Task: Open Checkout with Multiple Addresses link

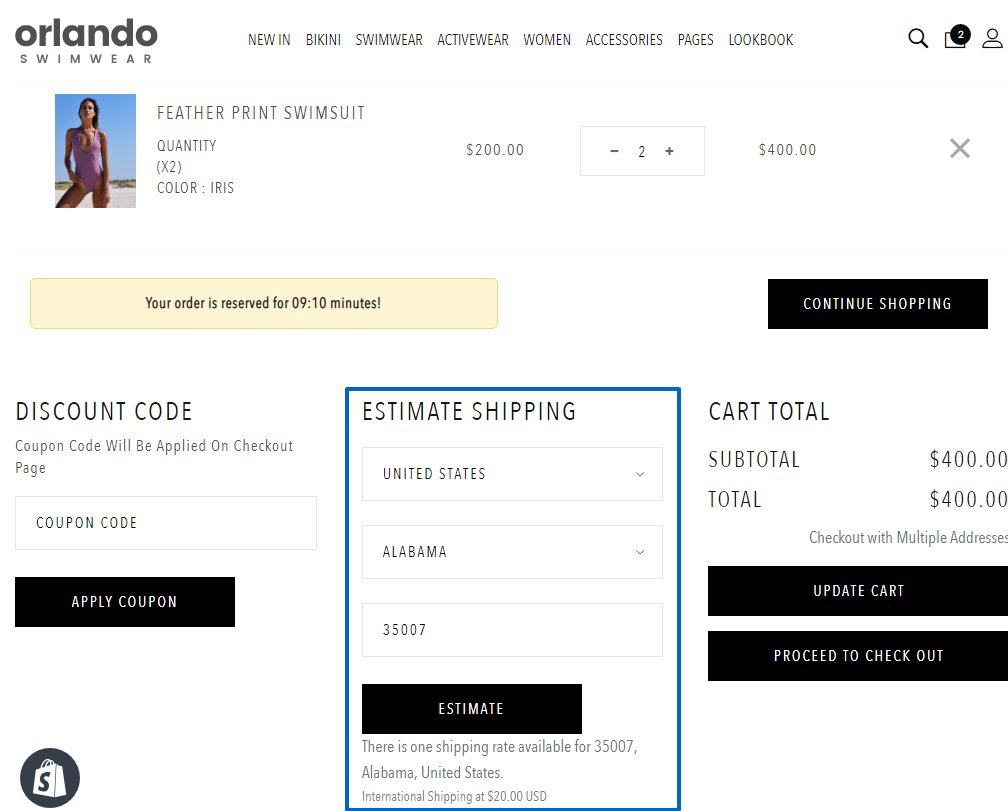Action: coord(908,537)
